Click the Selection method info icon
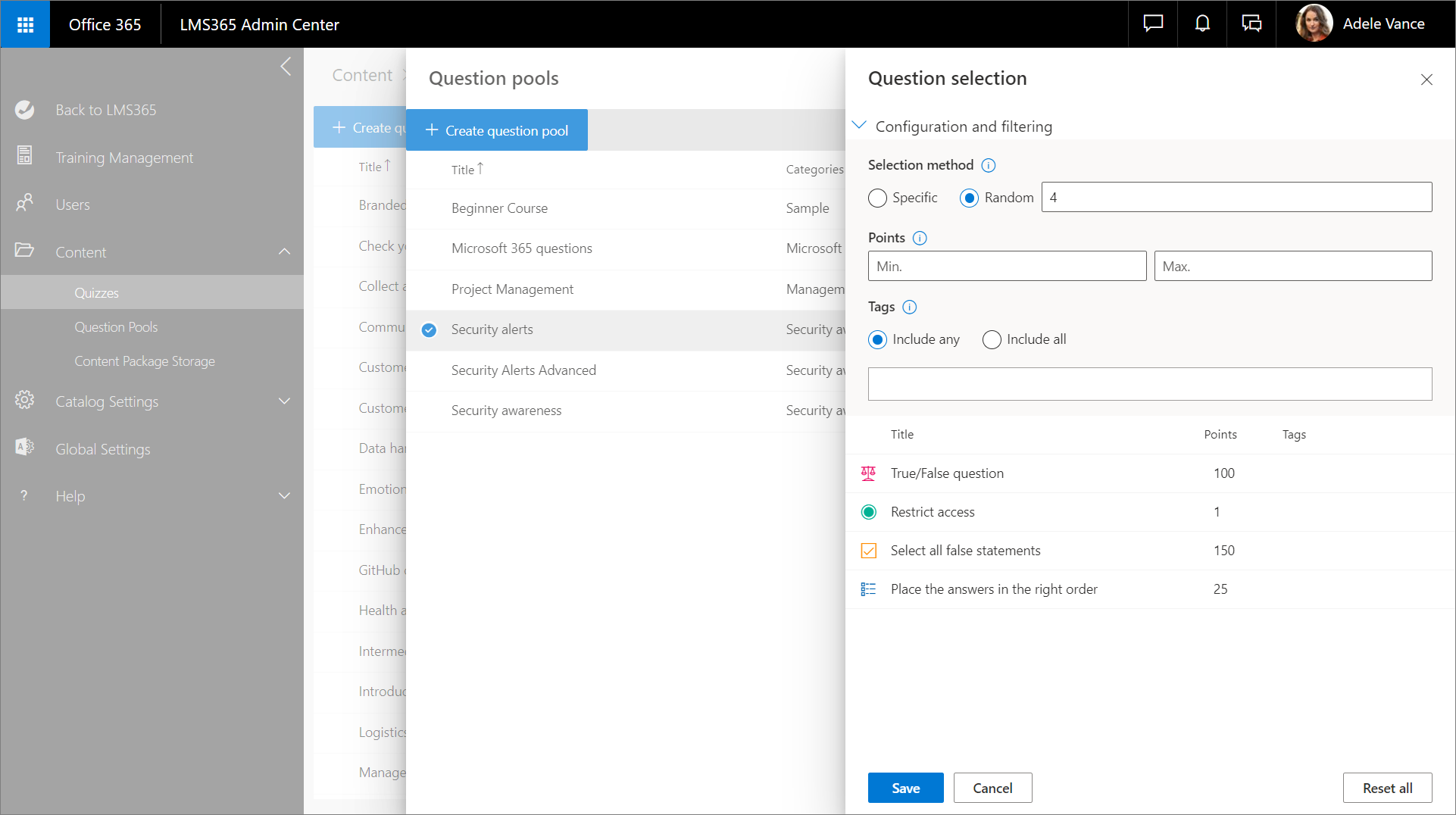This screenshot has width=1456, height=815. click(x=989, y=165)
